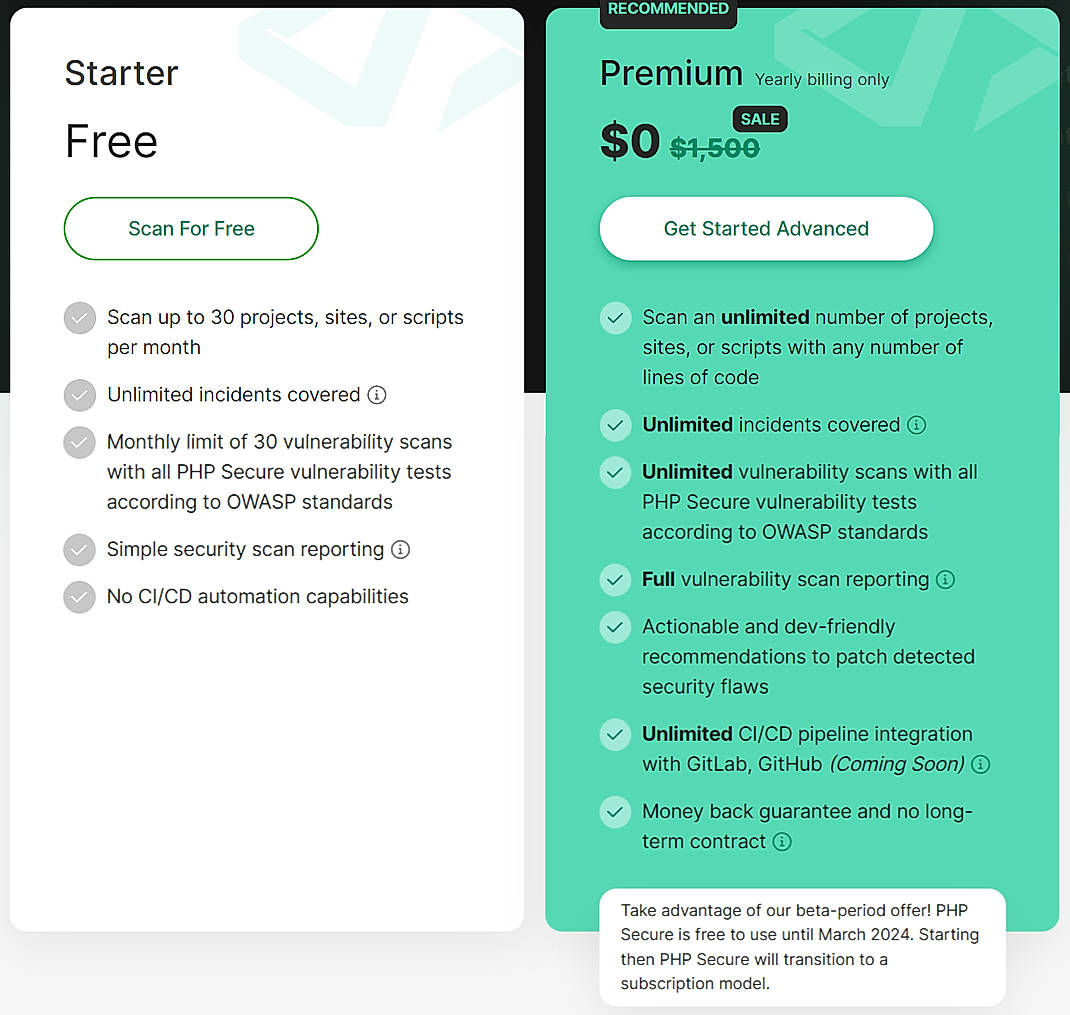Click the info icon beside Premium's Unlimited incidents covered
This screenshot has height=1015, width=1070.
918,425
